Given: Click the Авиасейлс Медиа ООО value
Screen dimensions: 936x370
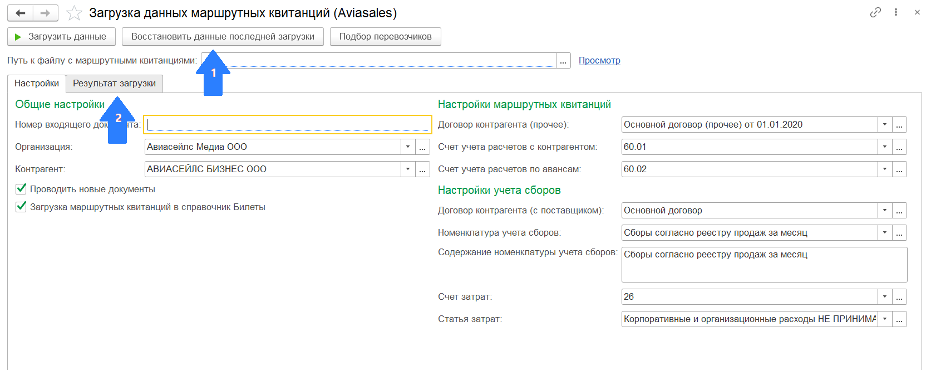Looking at the screenshot, I should [x=196, y=147].
